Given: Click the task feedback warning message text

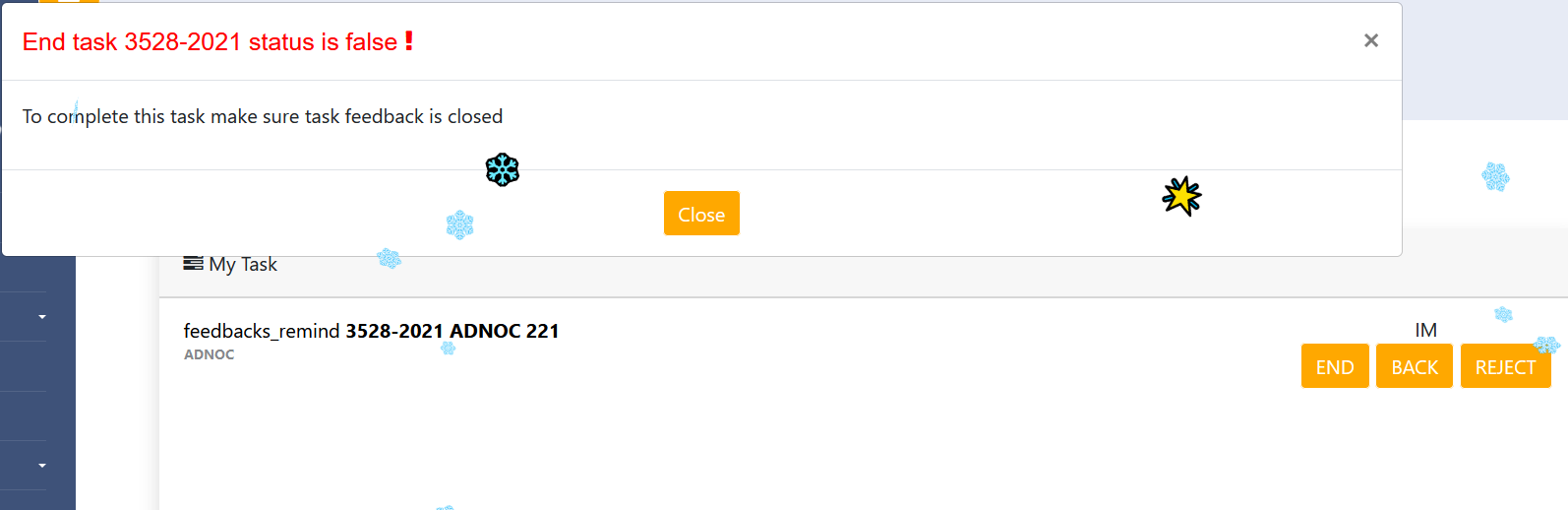Looking at the screenshot, I should [263, 116].
